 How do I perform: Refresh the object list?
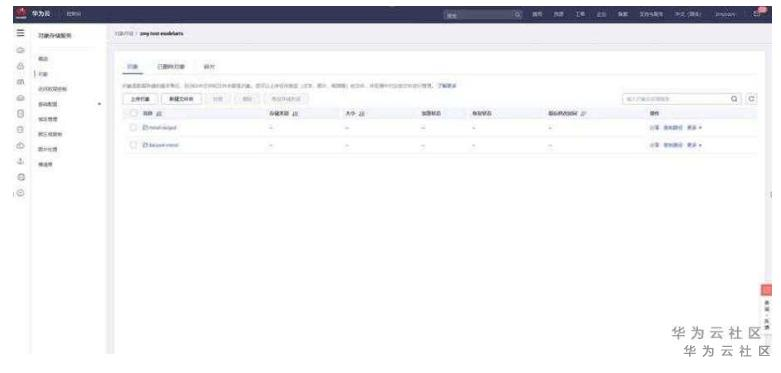(752, 99)
